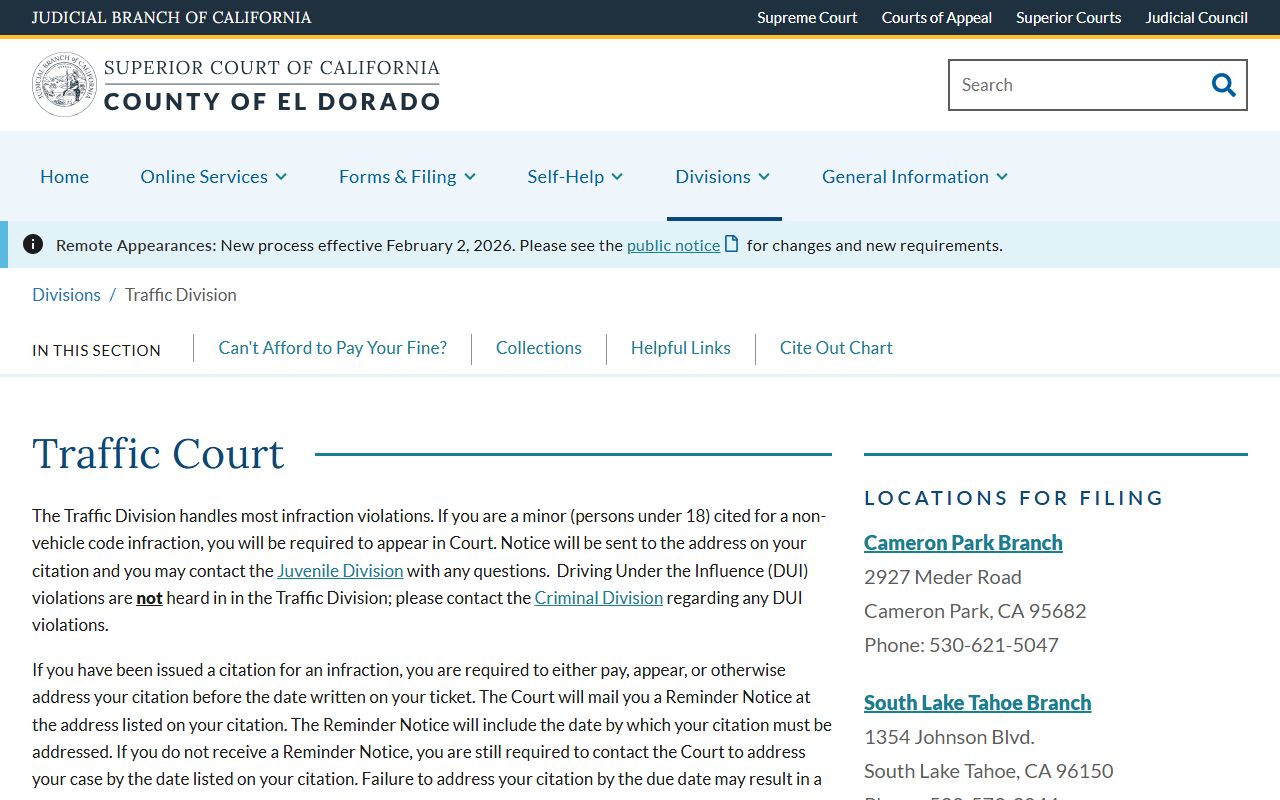Image resolution: width=1280 pixels, height=800 pixels.
Task: Open the public notice link
Action: [x=673, y=245]
